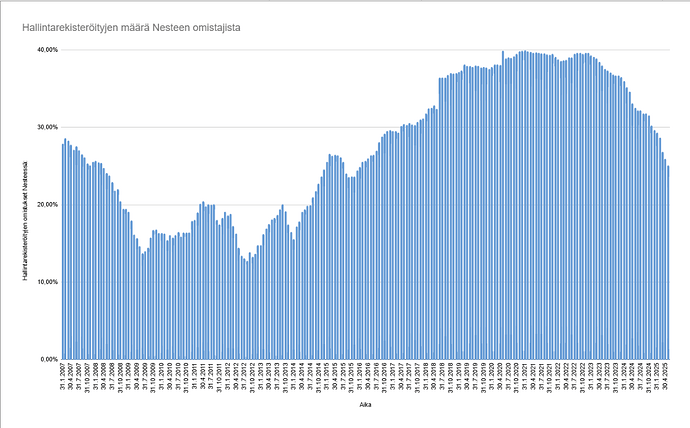Select the '31.10.2008' x-axis date label

(x=121, y=378)
